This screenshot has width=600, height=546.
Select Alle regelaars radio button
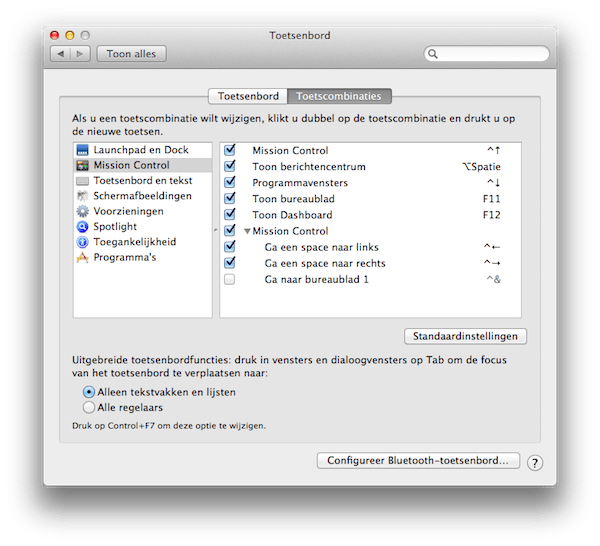(x=88, y=407)
